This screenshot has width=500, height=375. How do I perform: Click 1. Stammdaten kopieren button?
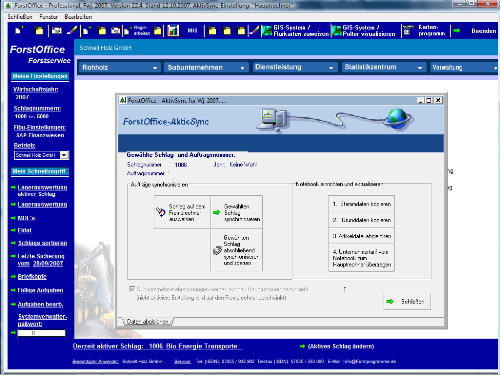pyautogui.click(x=362, y=204)
